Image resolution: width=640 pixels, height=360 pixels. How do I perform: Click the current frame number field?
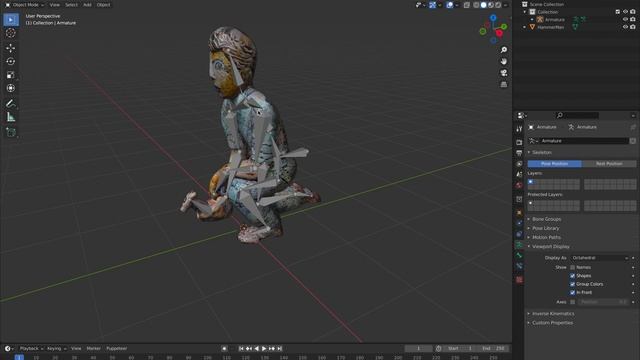pos(418,349)
